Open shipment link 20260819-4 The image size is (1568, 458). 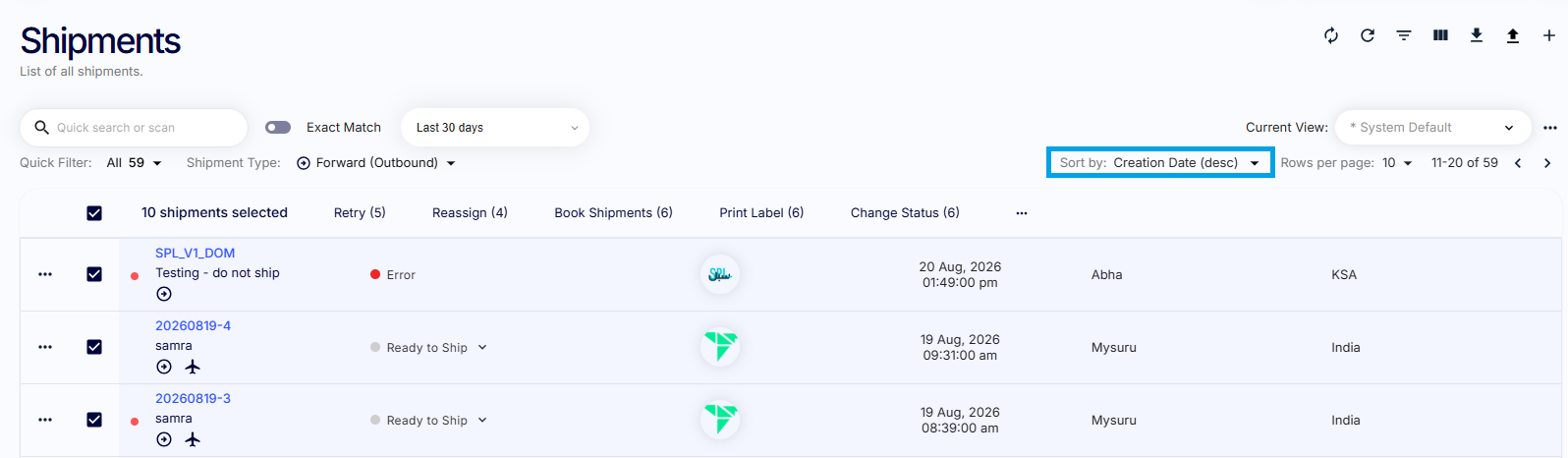point(193,325)
